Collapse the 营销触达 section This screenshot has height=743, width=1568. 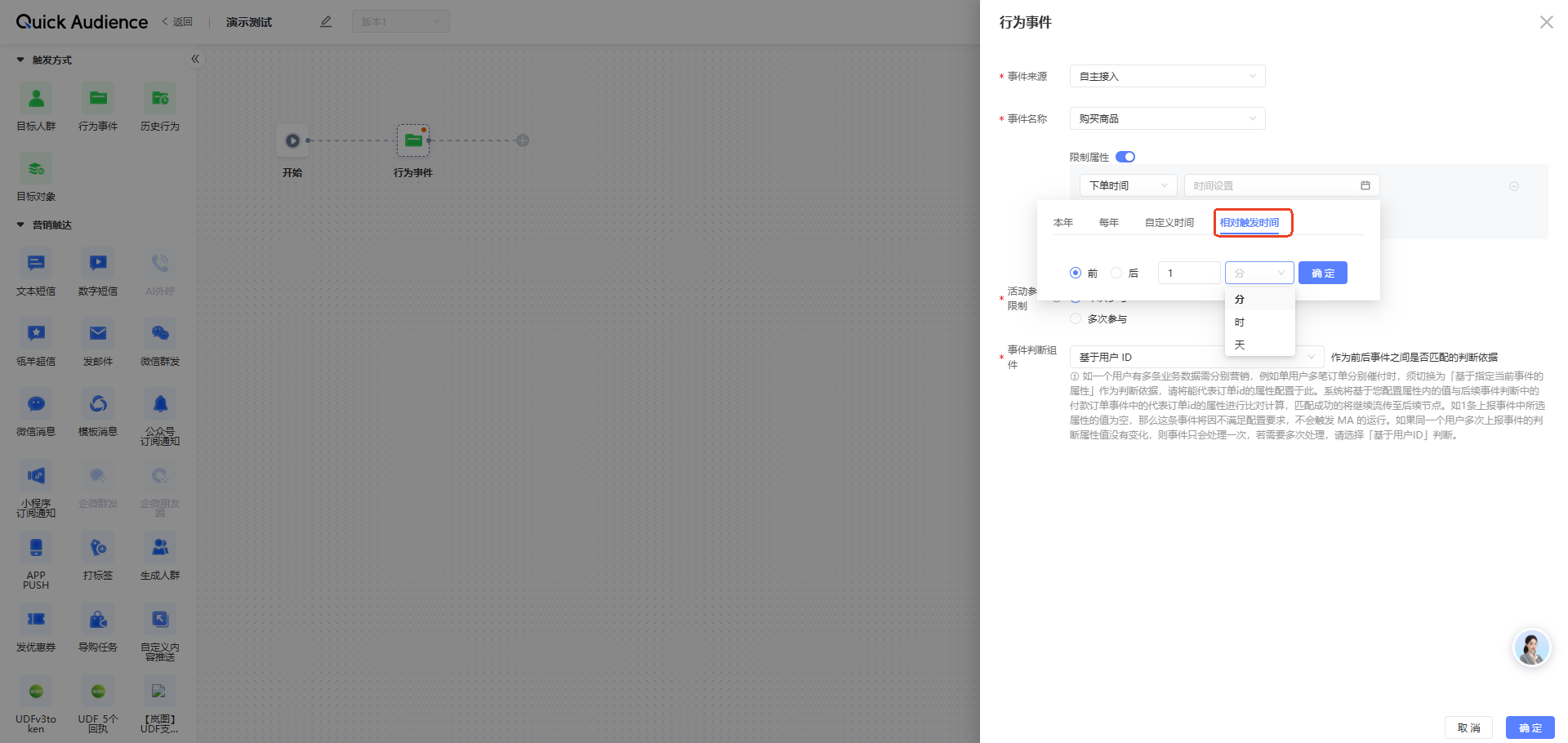(x=20, y=225)
